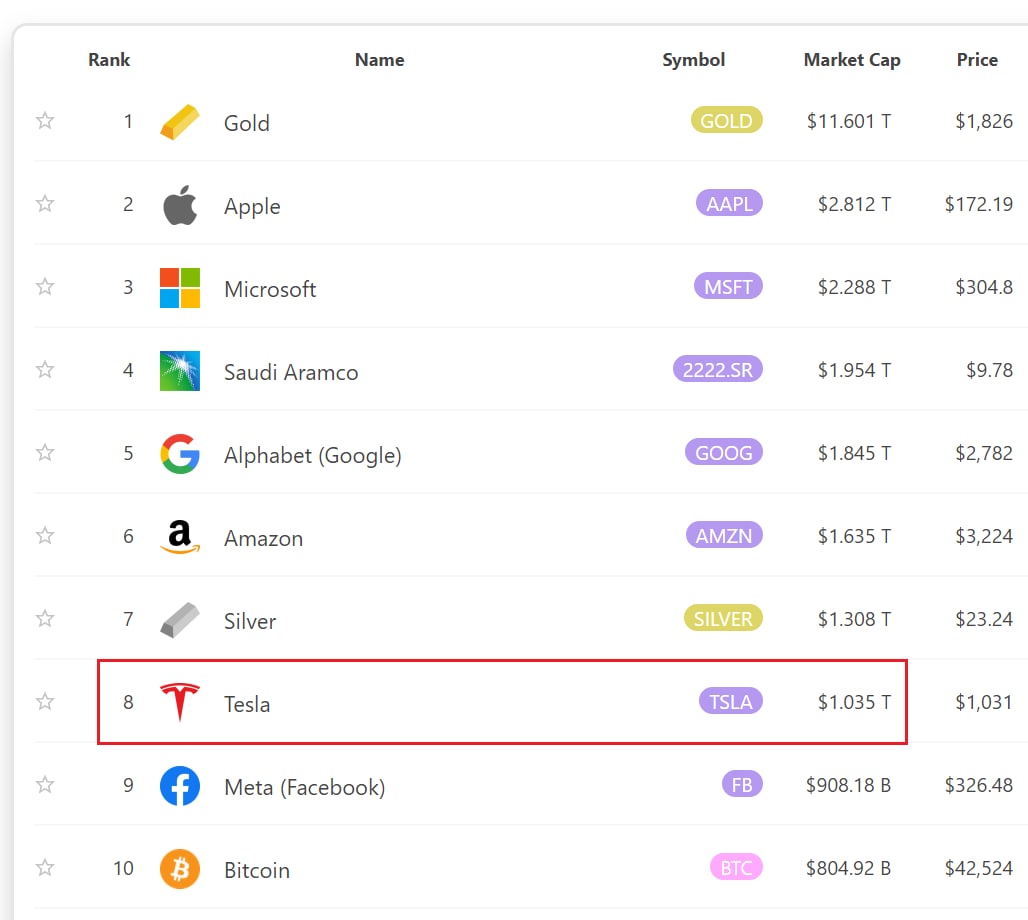Click the yellow SILVER symbol badge

pyautogui.click(x=723, y=618)
